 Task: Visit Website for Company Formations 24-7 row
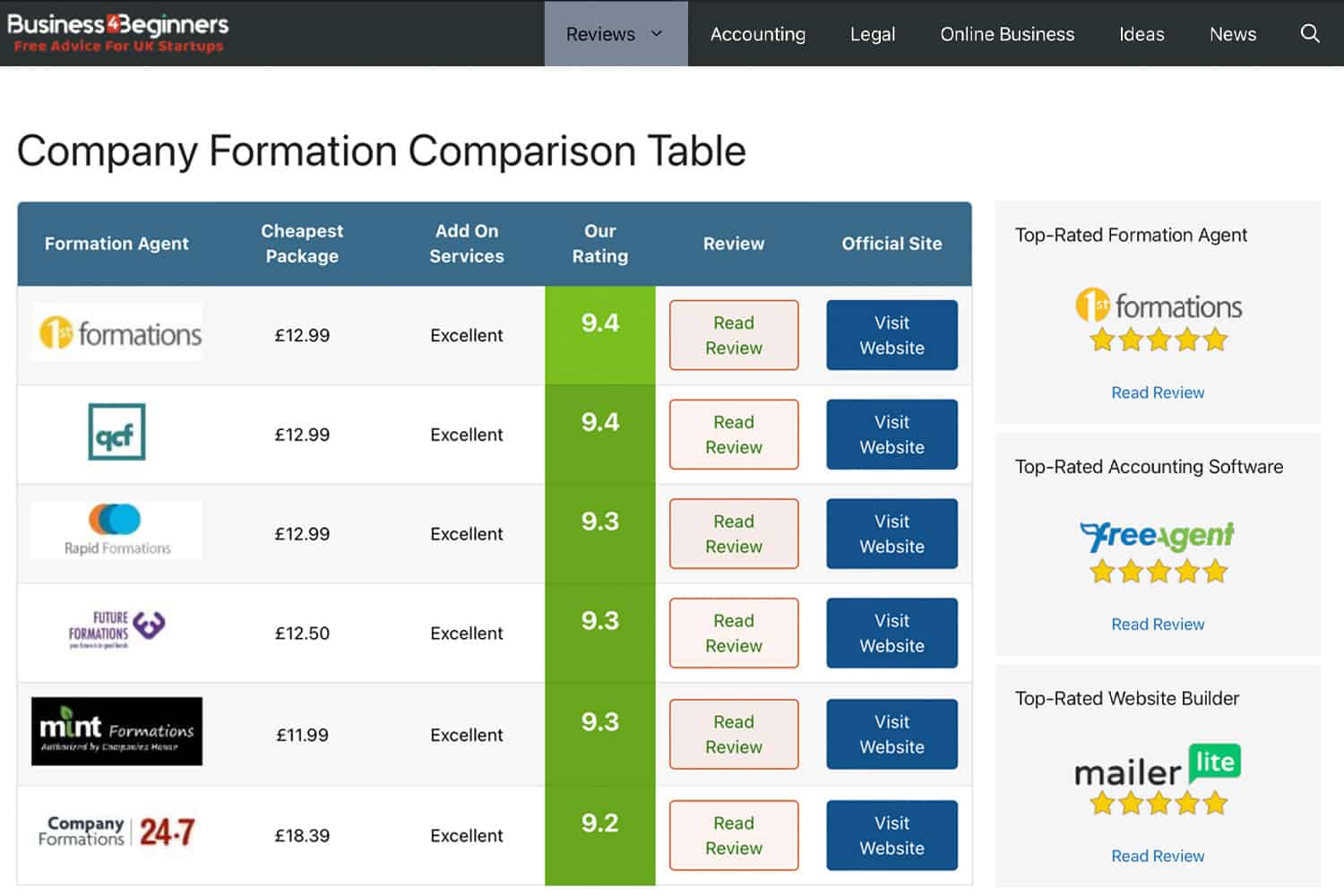892,835
